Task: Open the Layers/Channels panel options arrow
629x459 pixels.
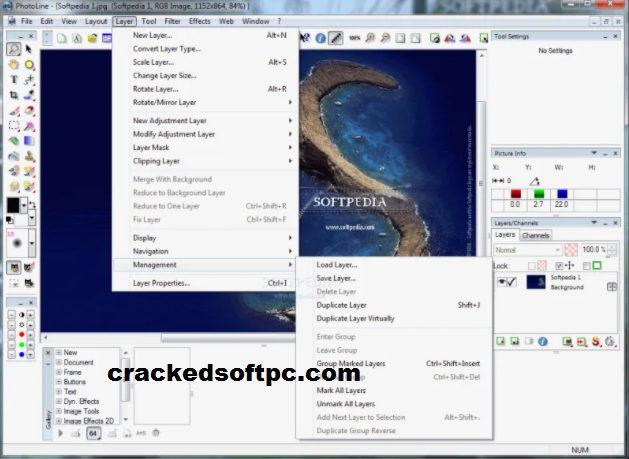Action: 594,222
